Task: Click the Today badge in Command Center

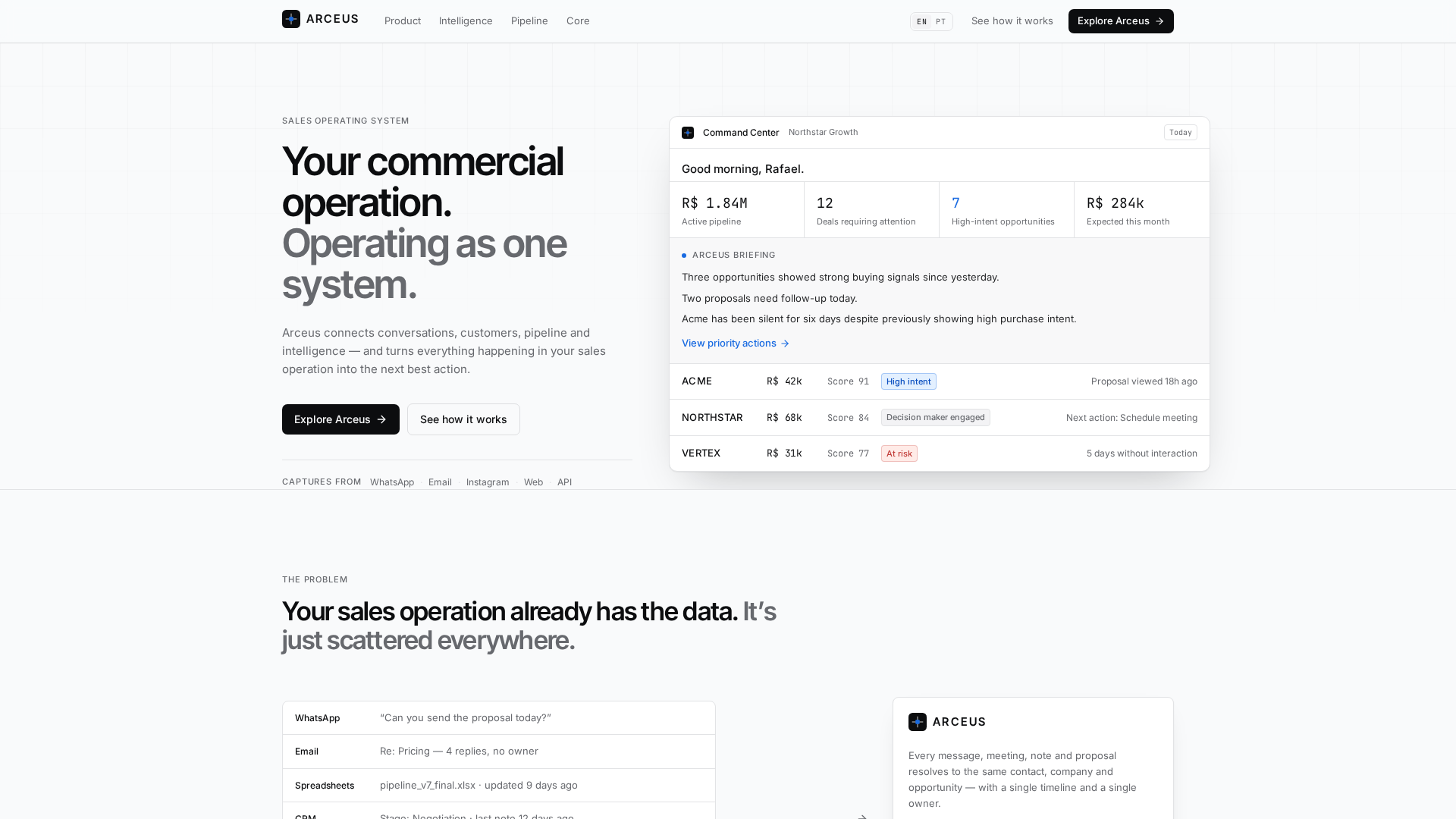Action: pos(1180,133)
